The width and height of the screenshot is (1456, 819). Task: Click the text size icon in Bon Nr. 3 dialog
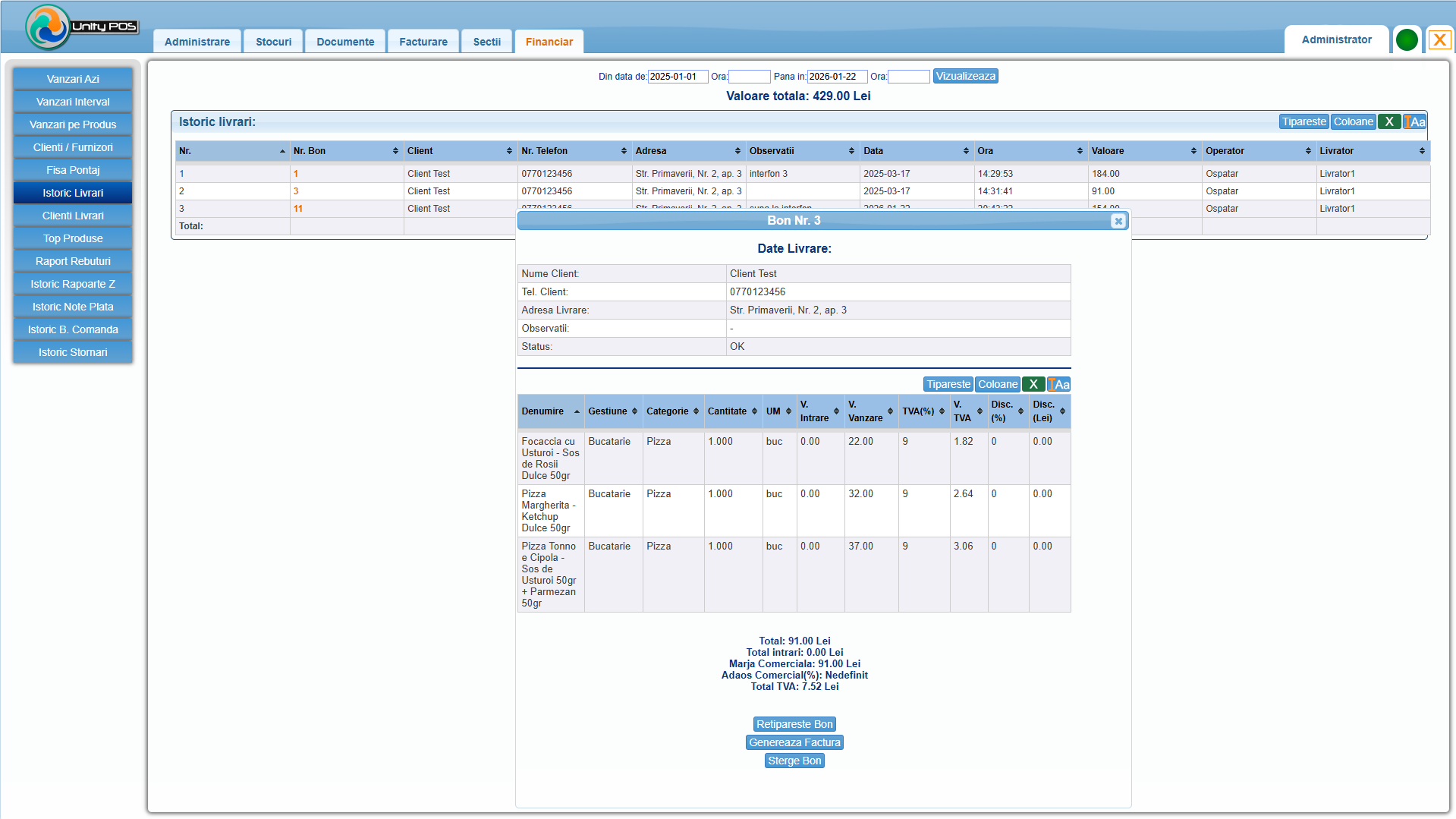[1058, 384]
